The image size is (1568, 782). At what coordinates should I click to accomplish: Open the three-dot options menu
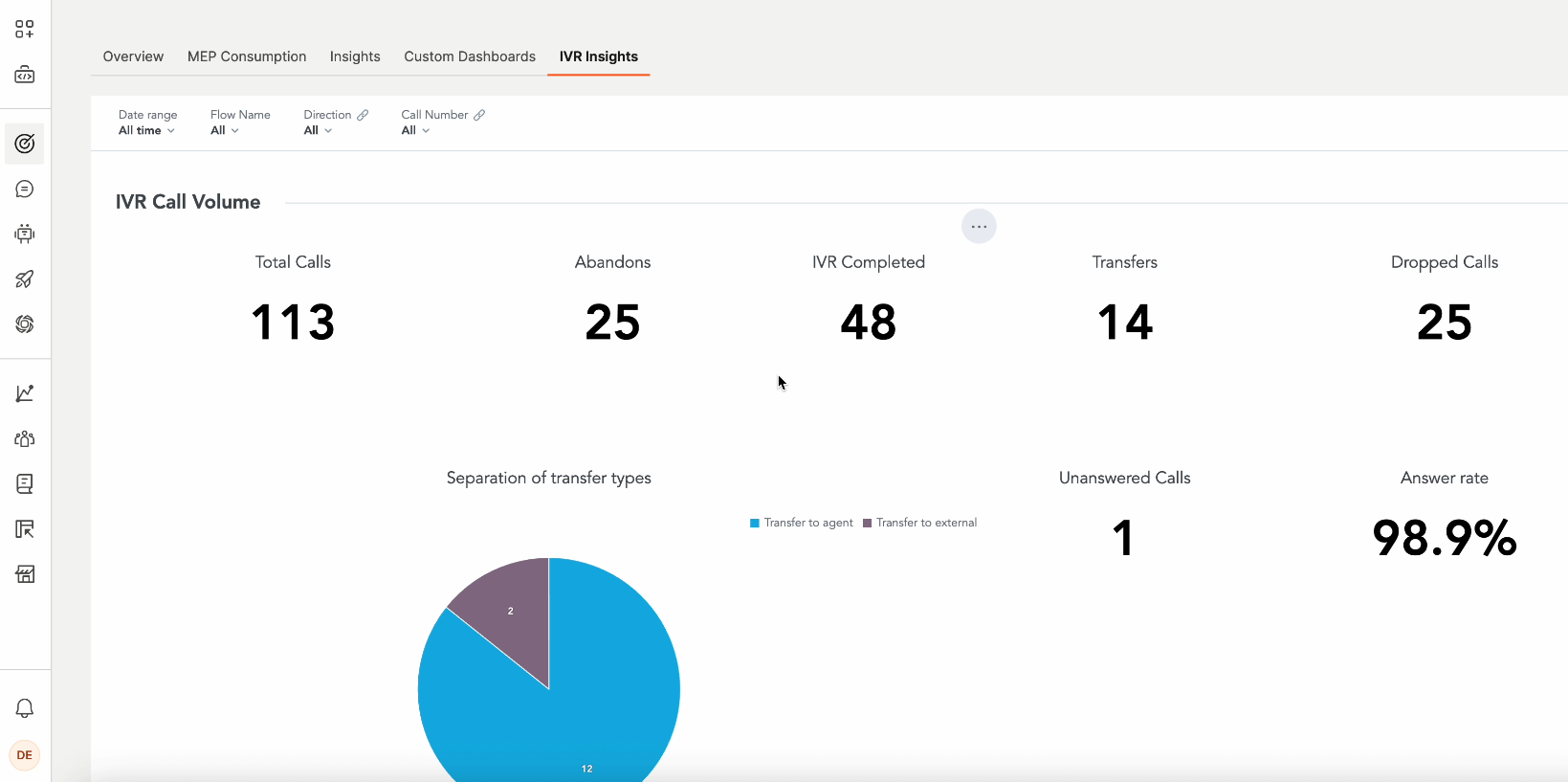979,227
